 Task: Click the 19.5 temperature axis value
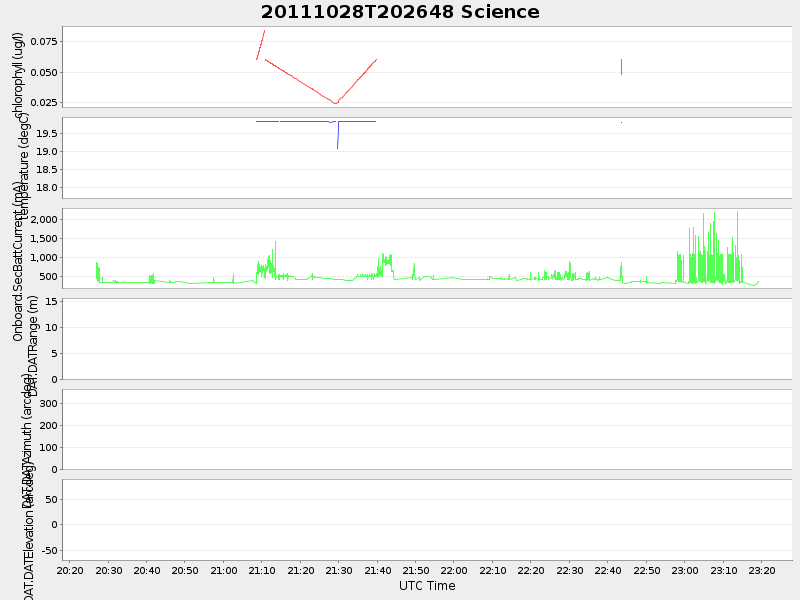pos(46,134)
